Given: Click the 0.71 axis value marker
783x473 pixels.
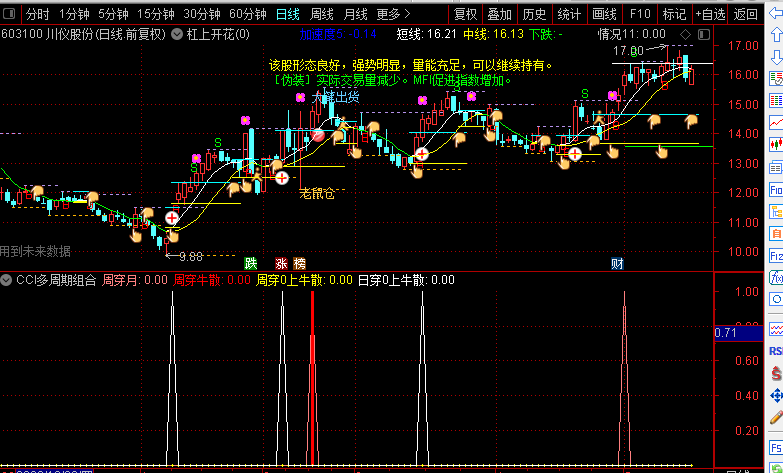Looking at the screenshot, I should 739,333.
